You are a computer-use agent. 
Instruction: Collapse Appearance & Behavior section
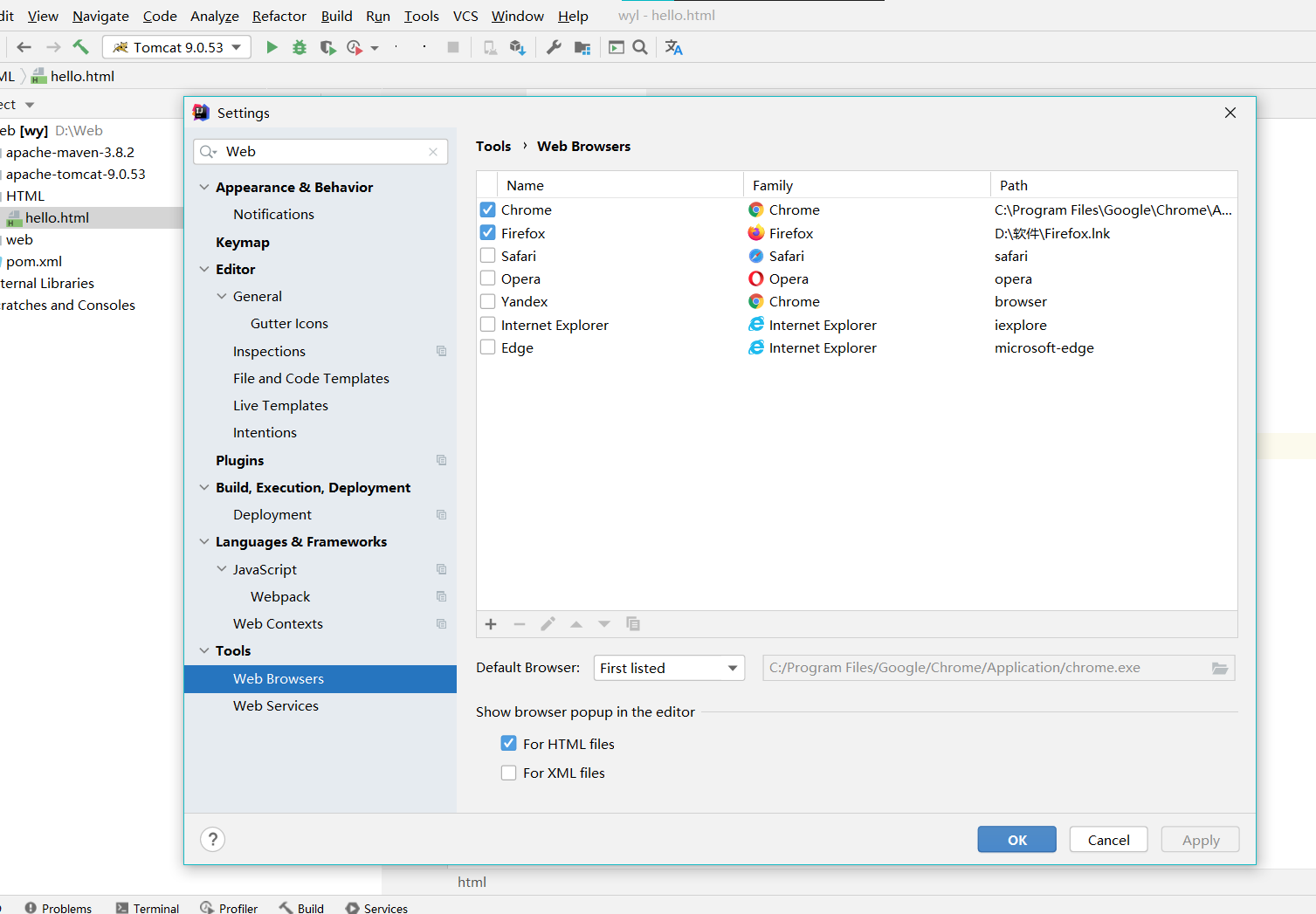(204, 187)
